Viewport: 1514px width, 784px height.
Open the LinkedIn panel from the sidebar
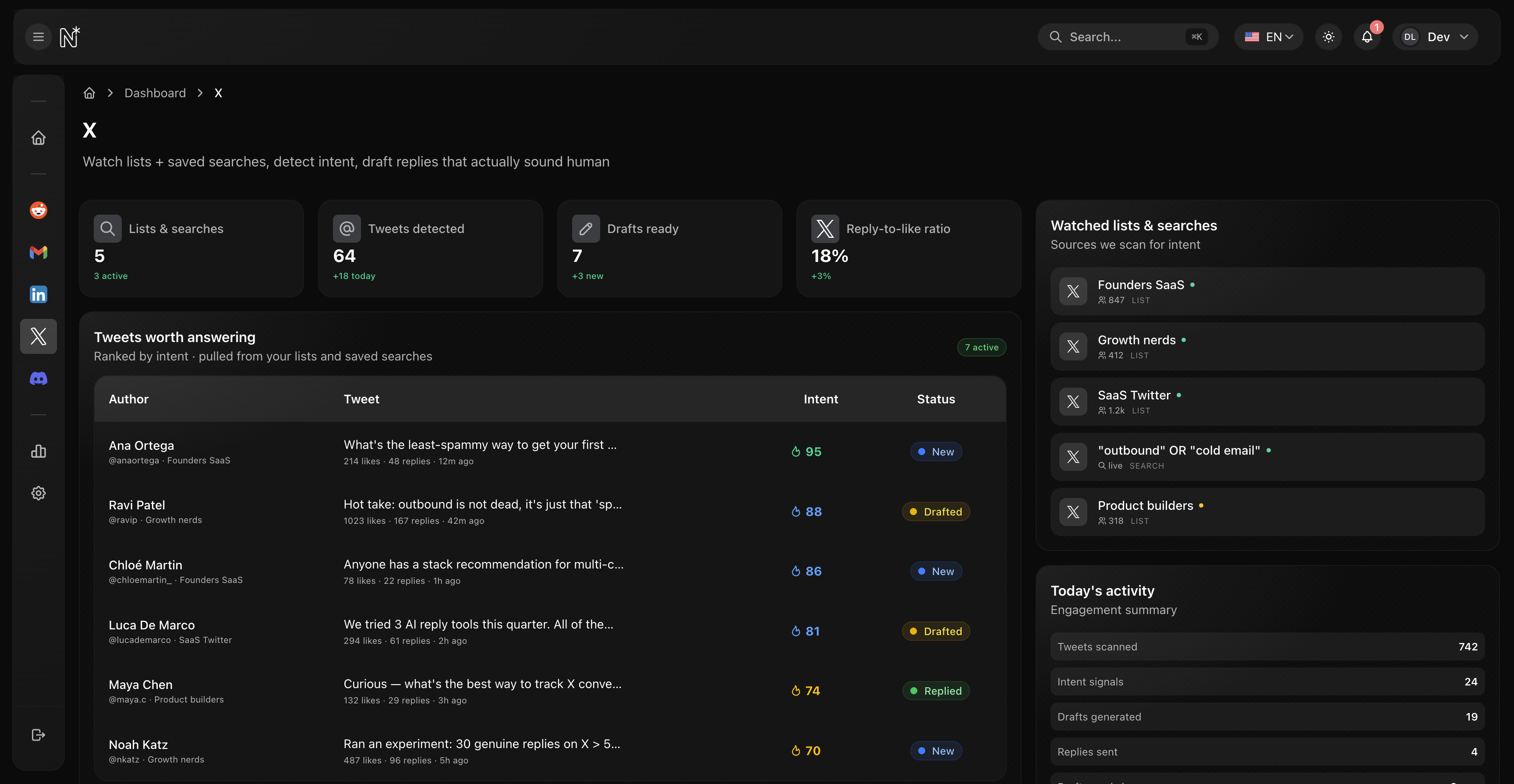tap(38, 294)
